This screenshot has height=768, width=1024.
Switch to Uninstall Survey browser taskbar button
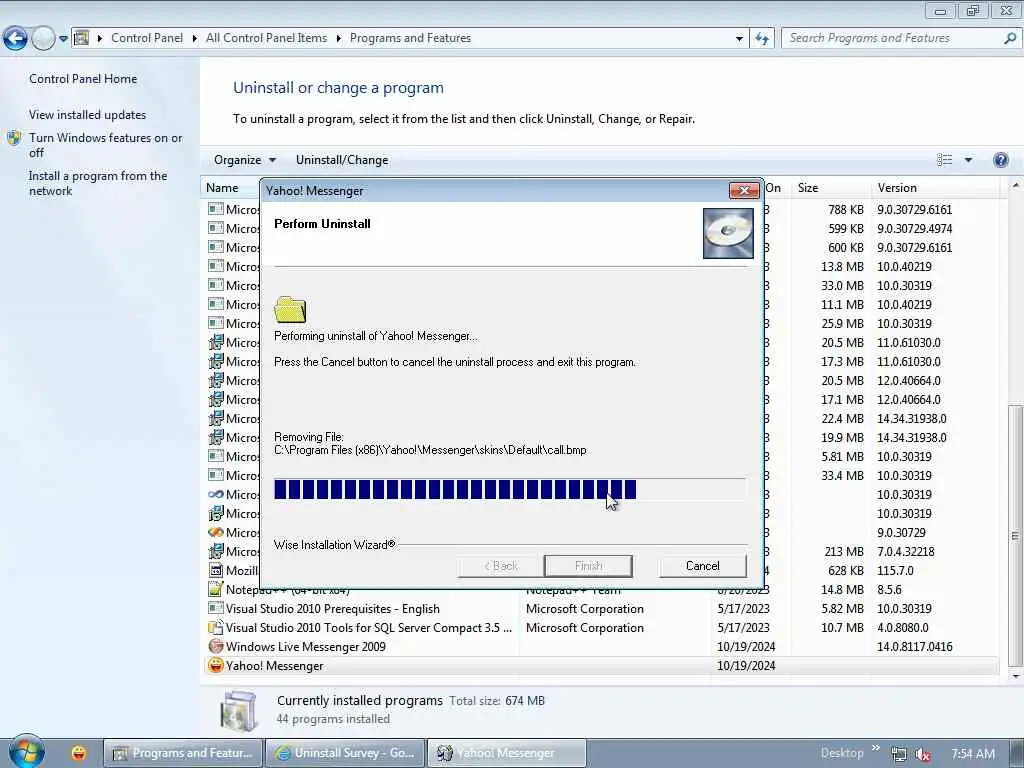[x=346, y=753]
